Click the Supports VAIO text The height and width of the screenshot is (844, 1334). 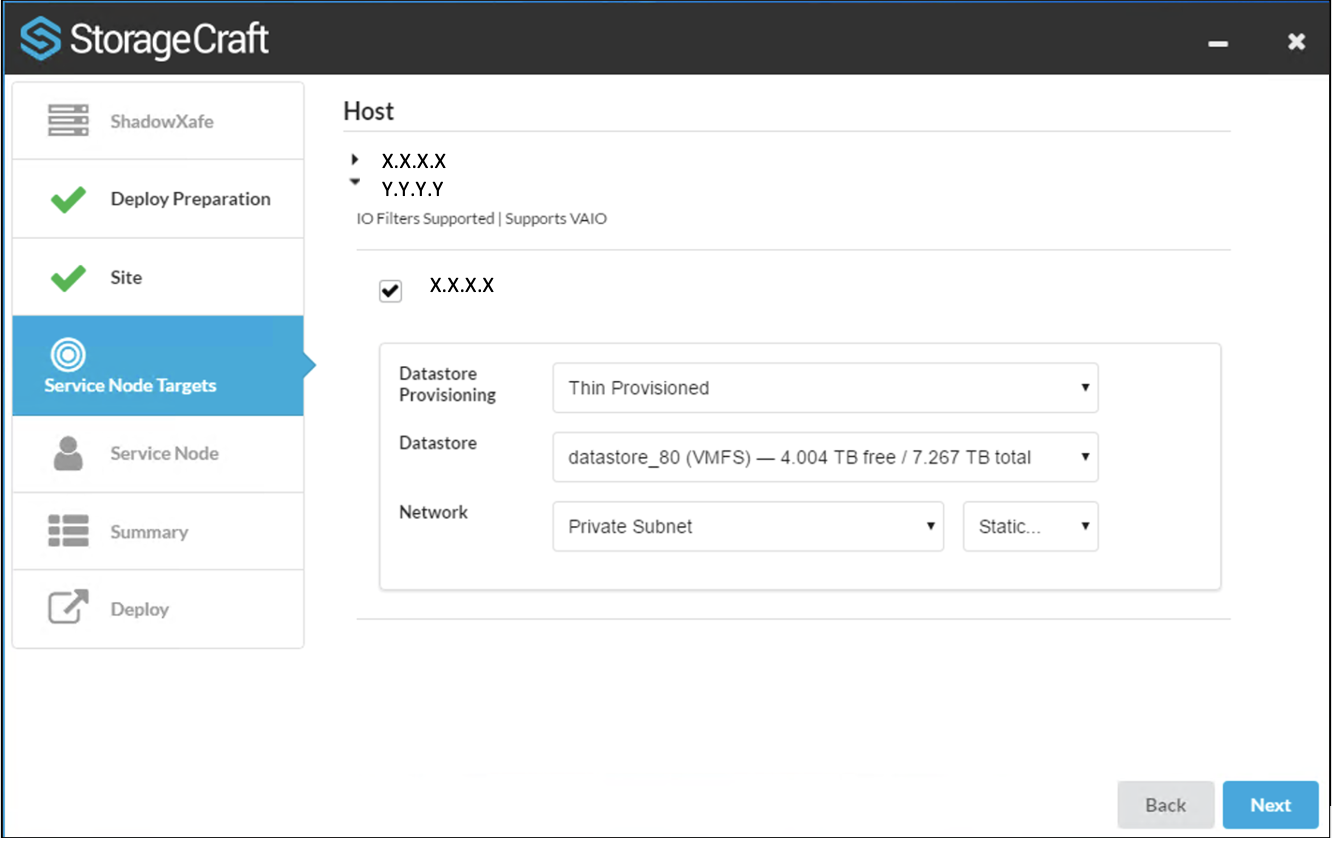[x=556, y=218]
